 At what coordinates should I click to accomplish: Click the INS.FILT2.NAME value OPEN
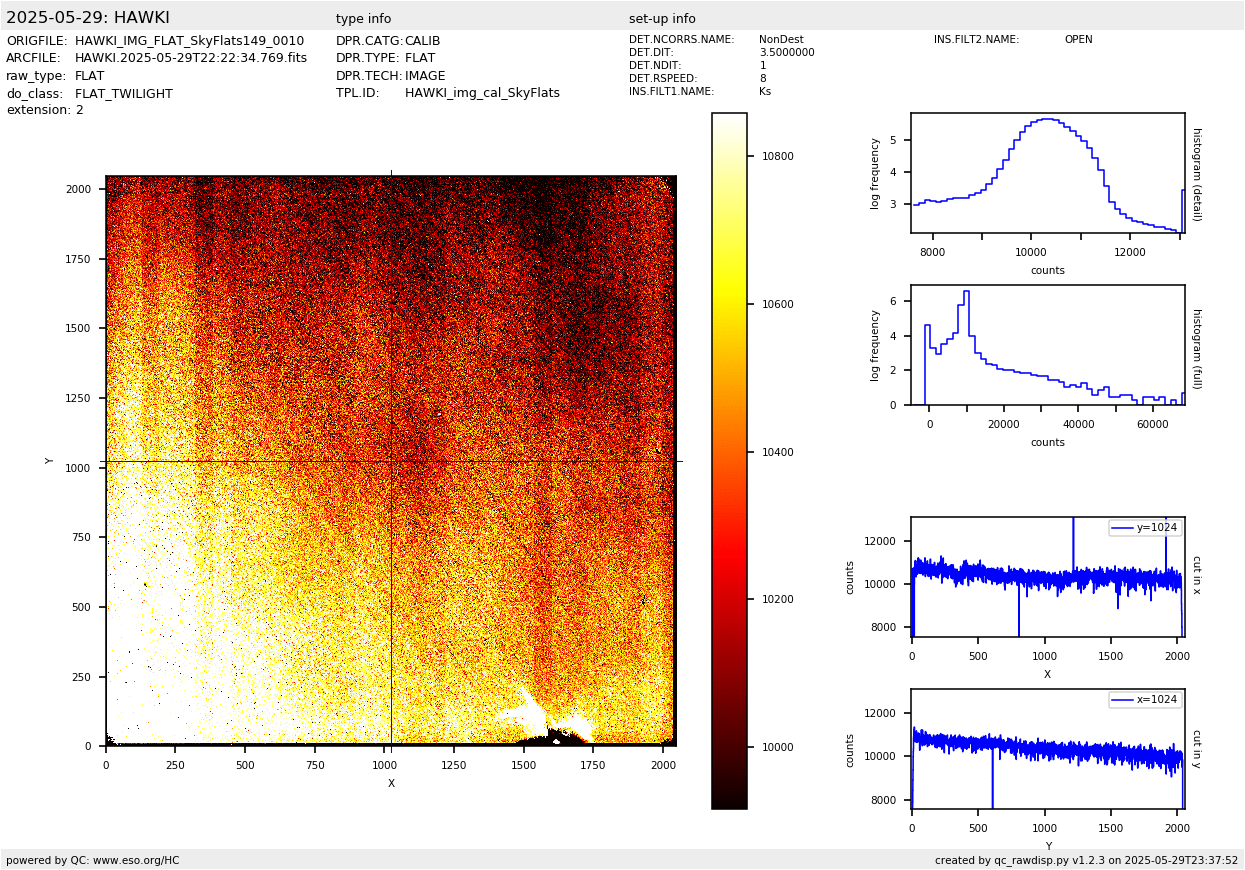(1078, 40)
